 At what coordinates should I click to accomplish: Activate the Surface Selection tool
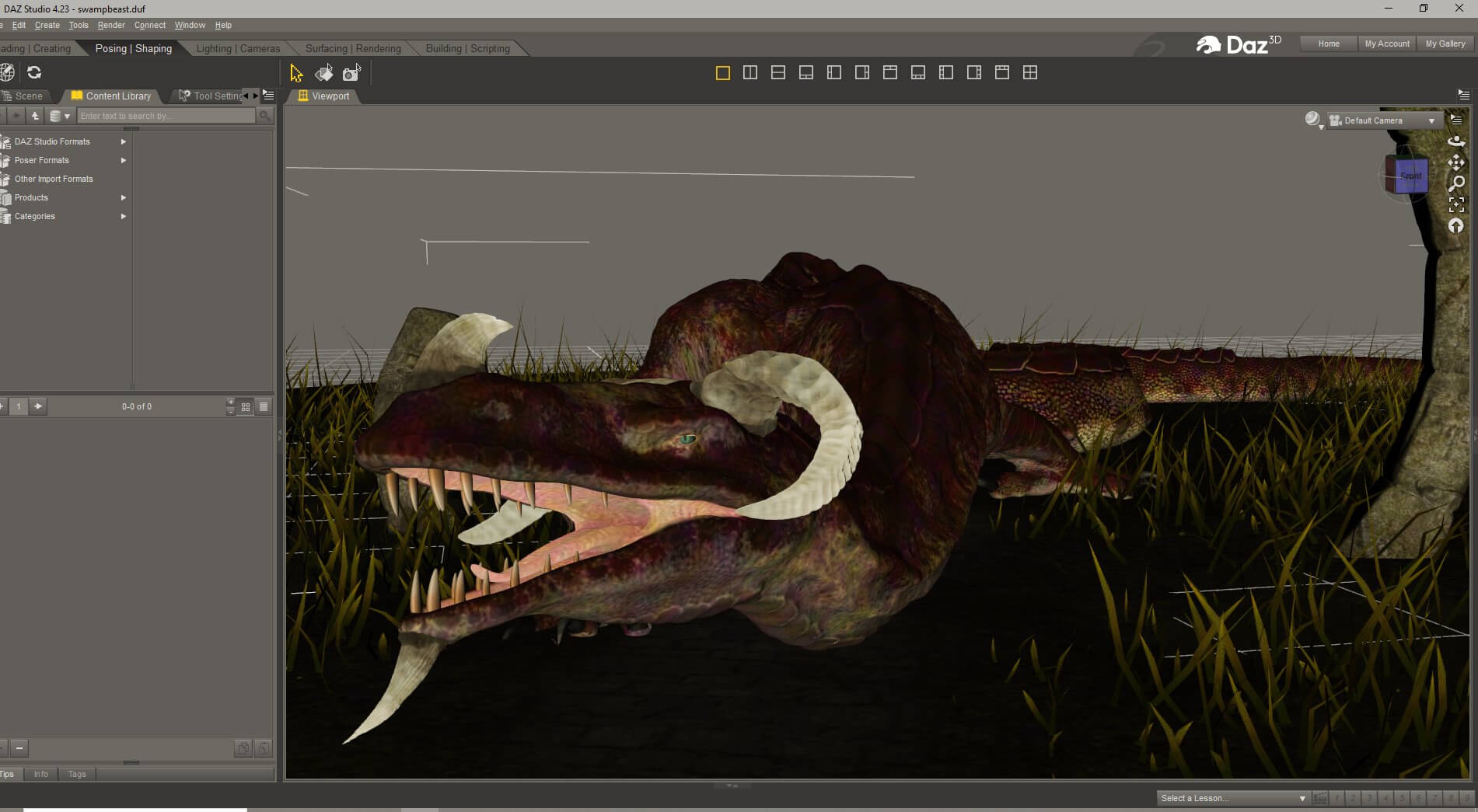(x=324, y=73)
